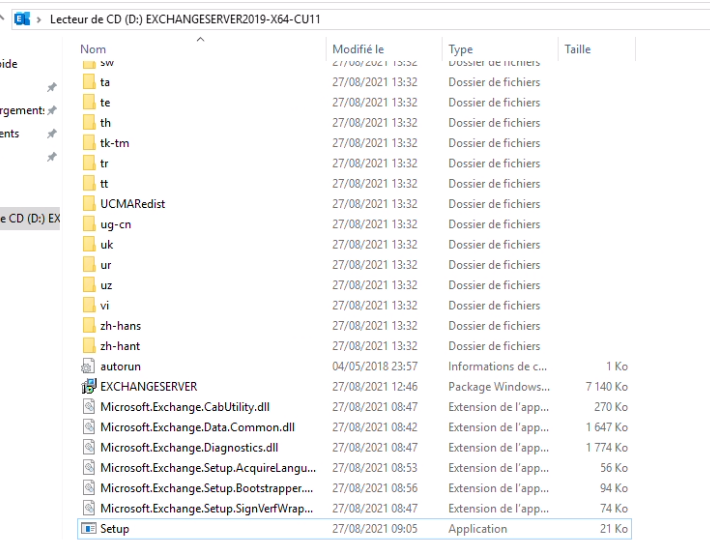Click the Setup.SignVerfWrap dll file icon

89,508
